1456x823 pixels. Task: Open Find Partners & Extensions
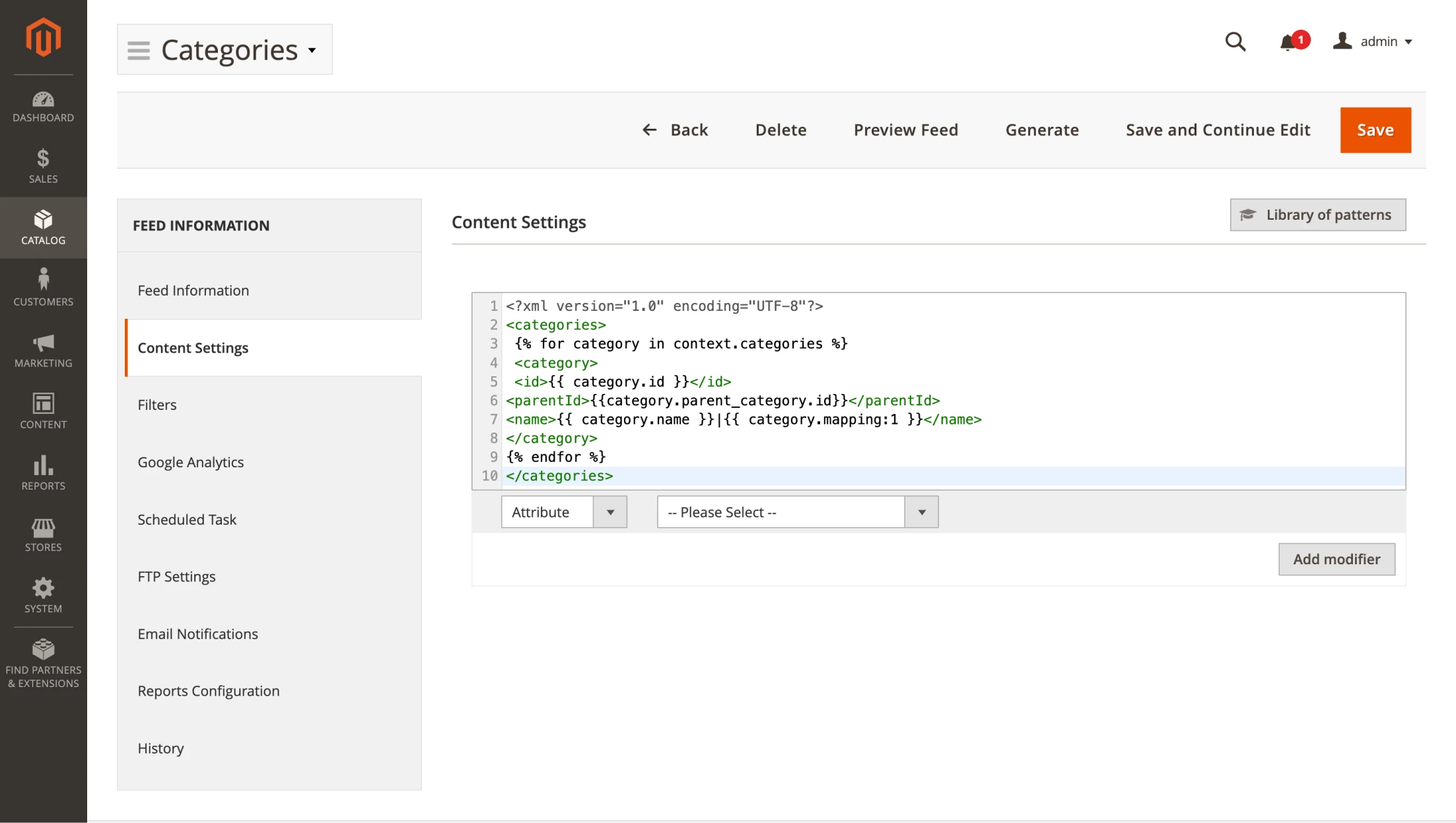pos(43,660)
